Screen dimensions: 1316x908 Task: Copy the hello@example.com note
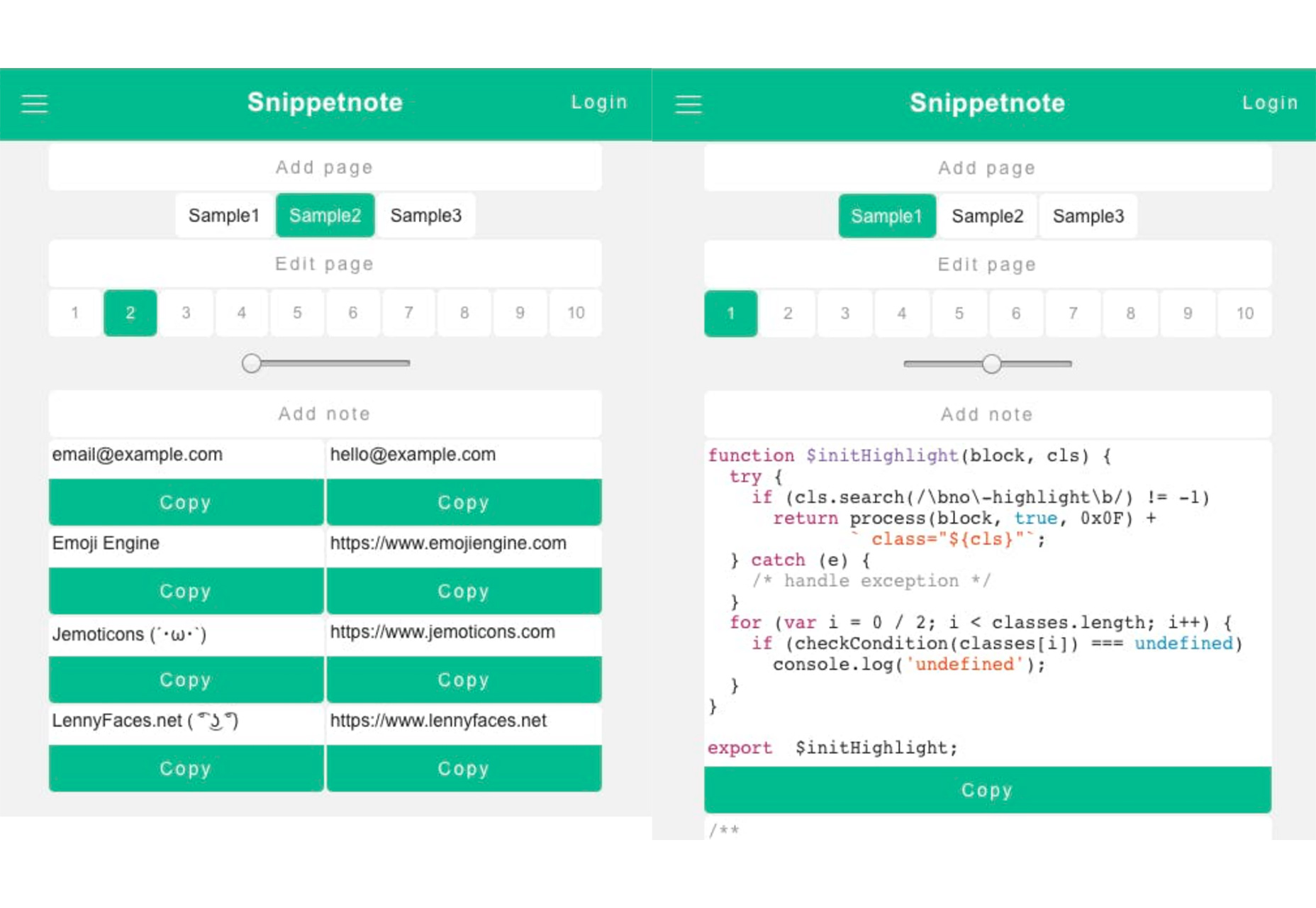[464, 502]
